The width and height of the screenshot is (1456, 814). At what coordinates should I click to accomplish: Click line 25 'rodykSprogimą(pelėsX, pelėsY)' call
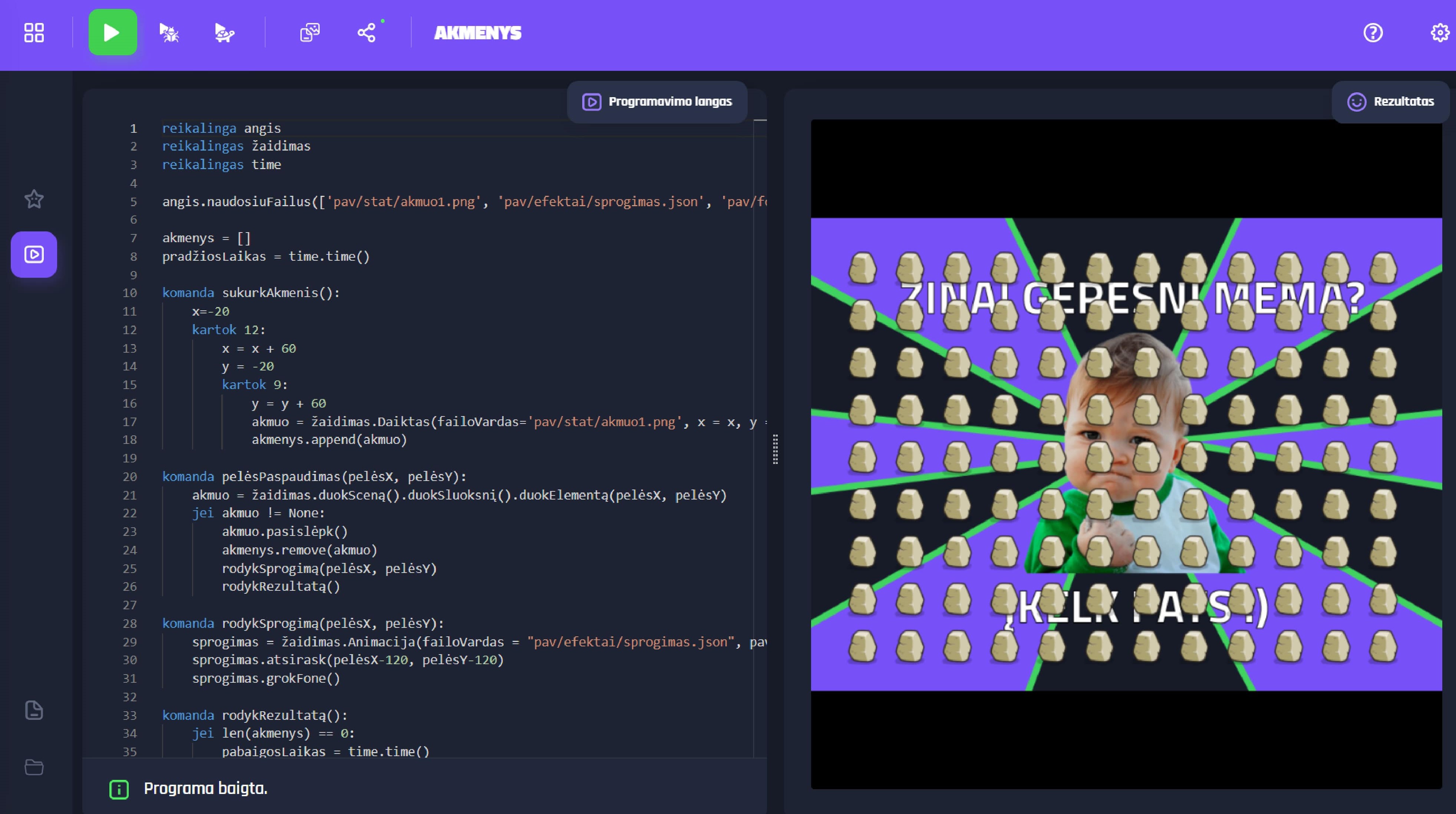coord(329,568)
